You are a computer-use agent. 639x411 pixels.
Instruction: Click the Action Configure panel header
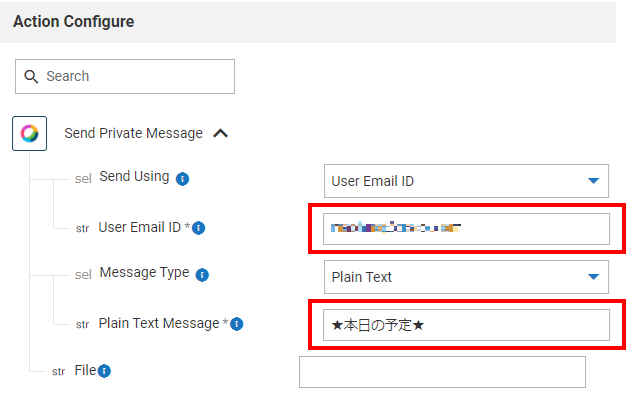pos(73,21)
